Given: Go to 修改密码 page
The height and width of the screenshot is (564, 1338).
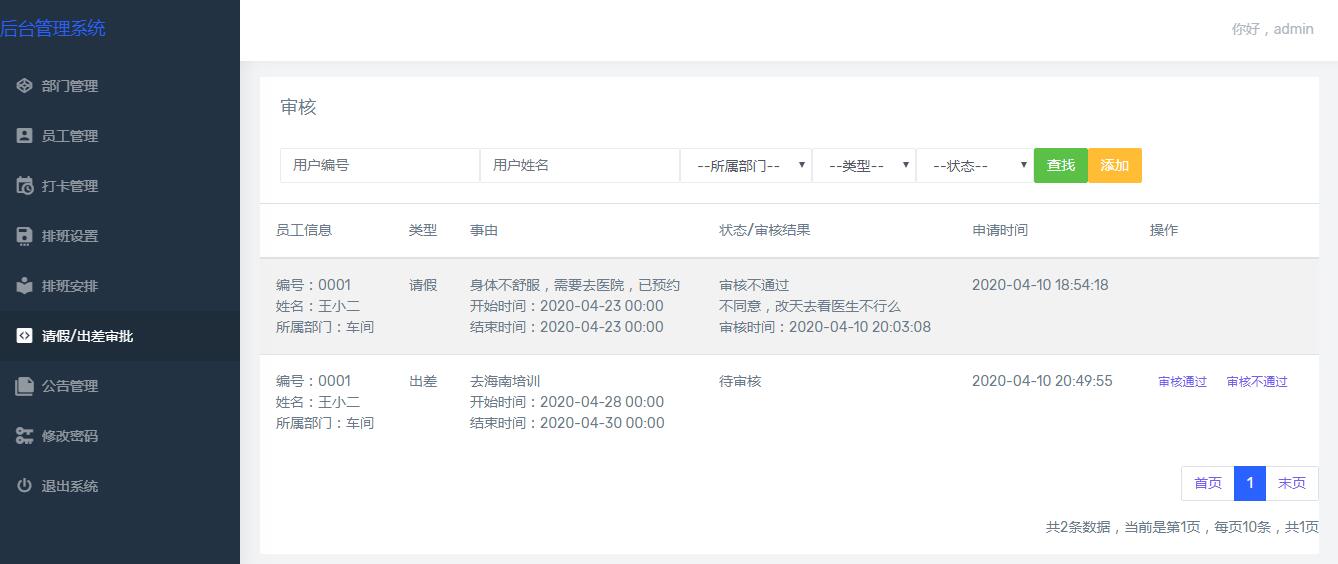Looking at the screenshot, I should pos(120,436).
